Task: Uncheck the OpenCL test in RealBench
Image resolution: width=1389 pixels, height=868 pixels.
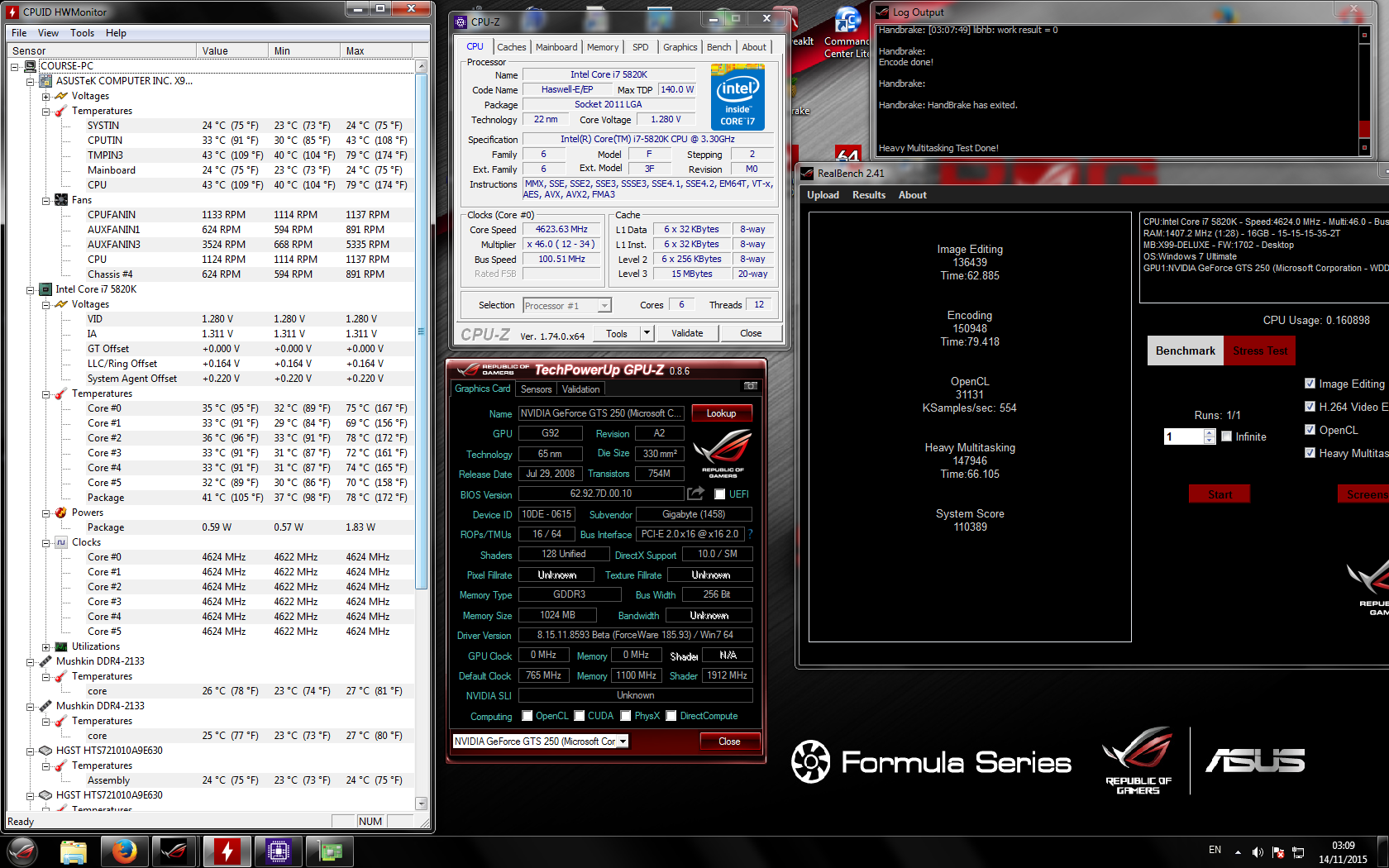Action: [x=1310, y=430]
